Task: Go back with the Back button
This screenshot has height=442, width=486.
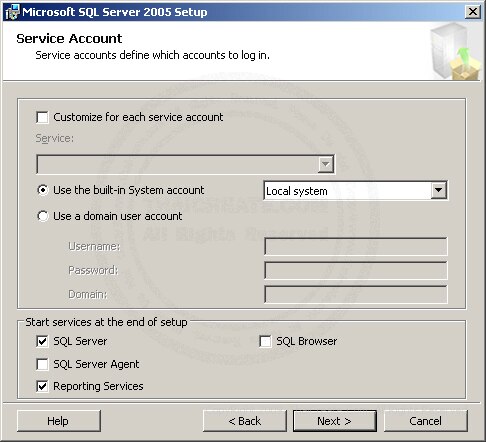Action: tap(245, 421)
